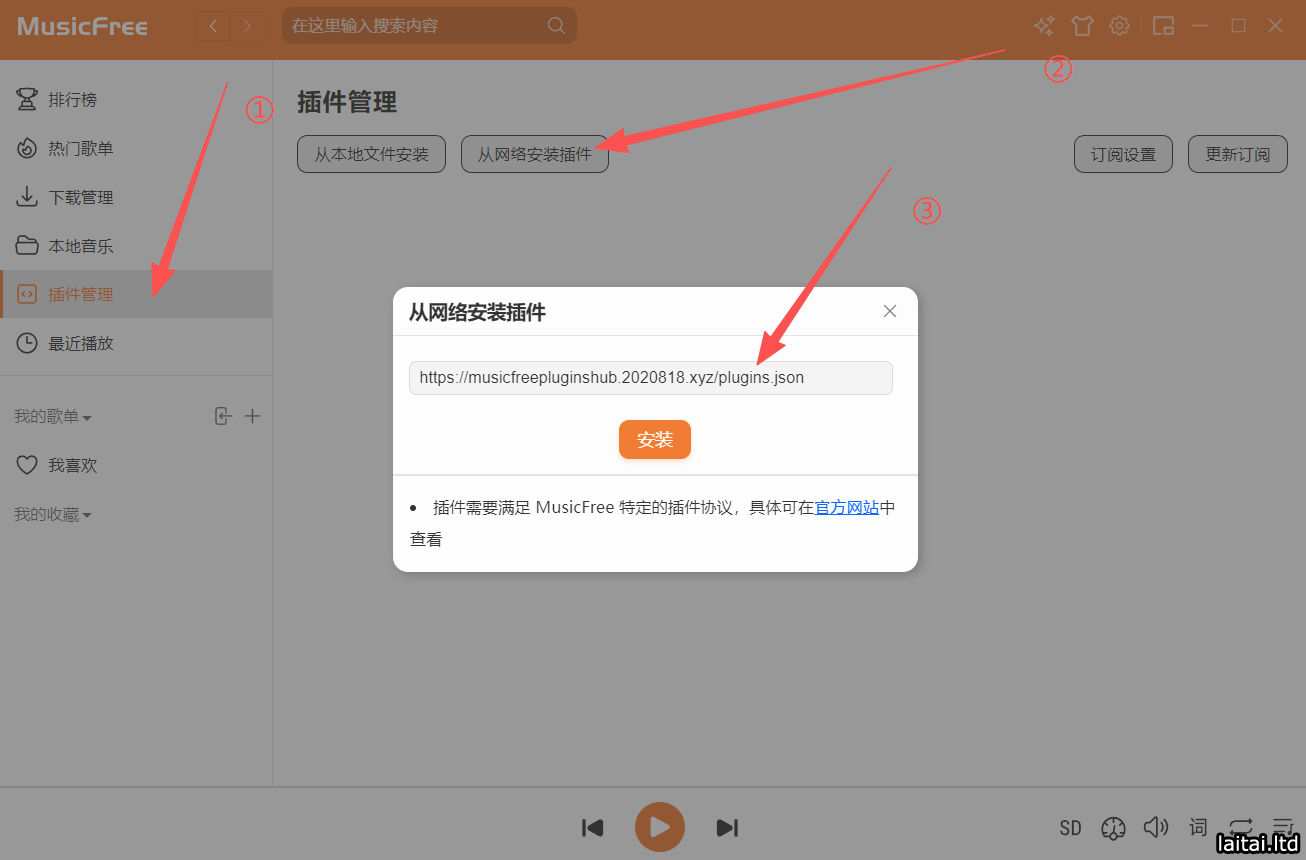Add new playlist with plus icon
The image size is (1306, 860).
pyautogui.click(x=253, y=416)
